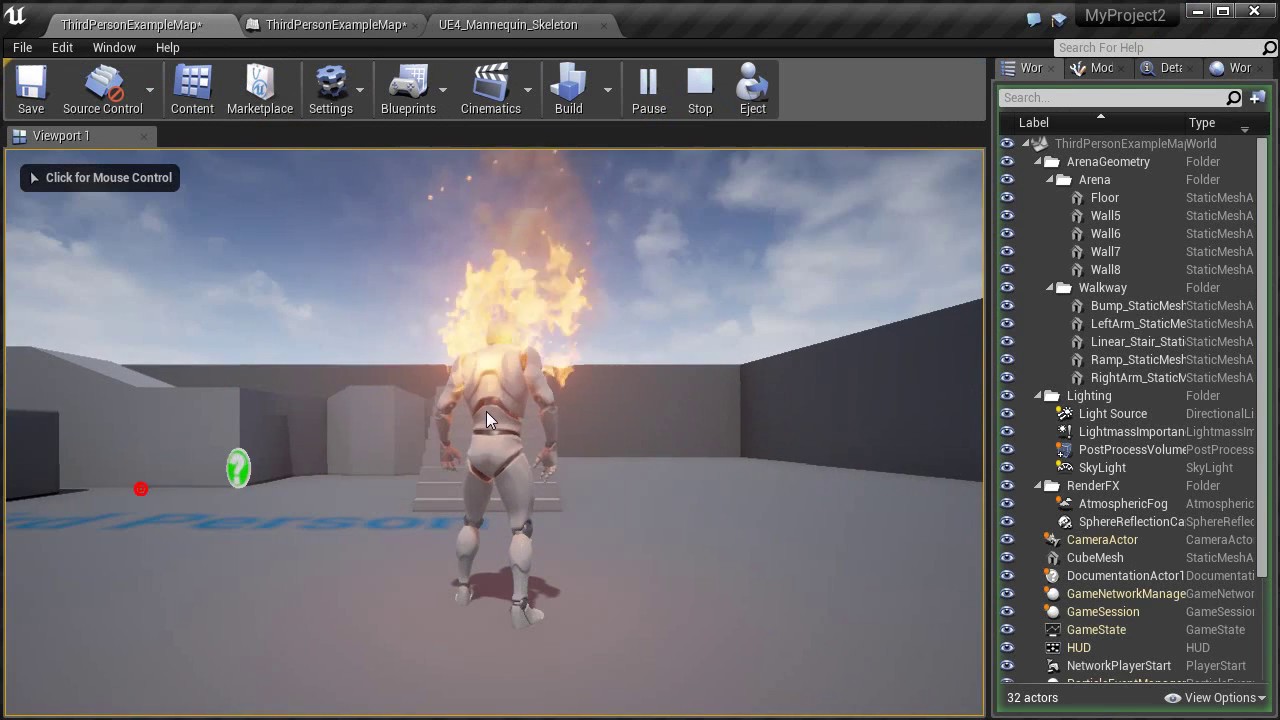Click the Build toolbar icon
This screenshot has height=720, width=1280.
pyautogui.click(x=568, y=90)
